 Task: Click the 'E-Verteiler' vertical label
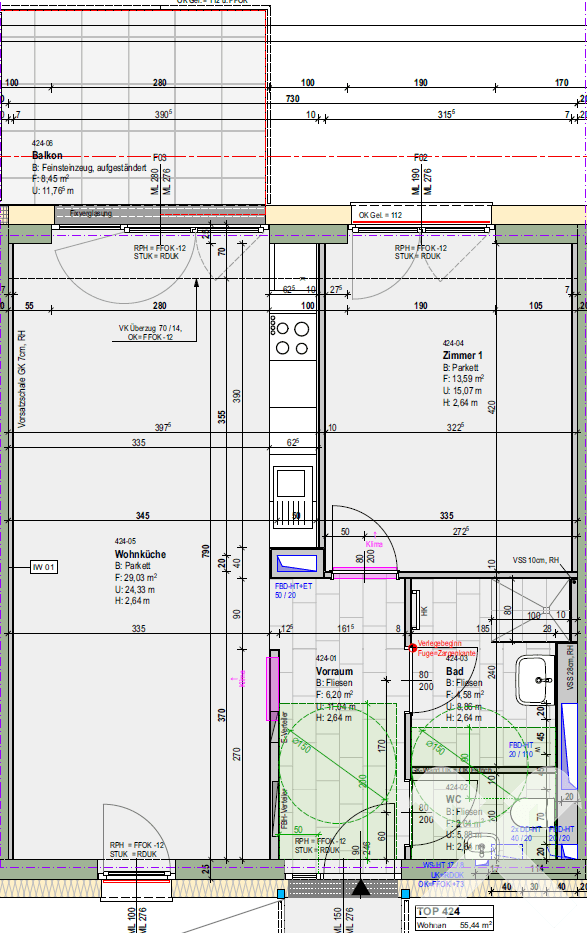coord(284,727)
